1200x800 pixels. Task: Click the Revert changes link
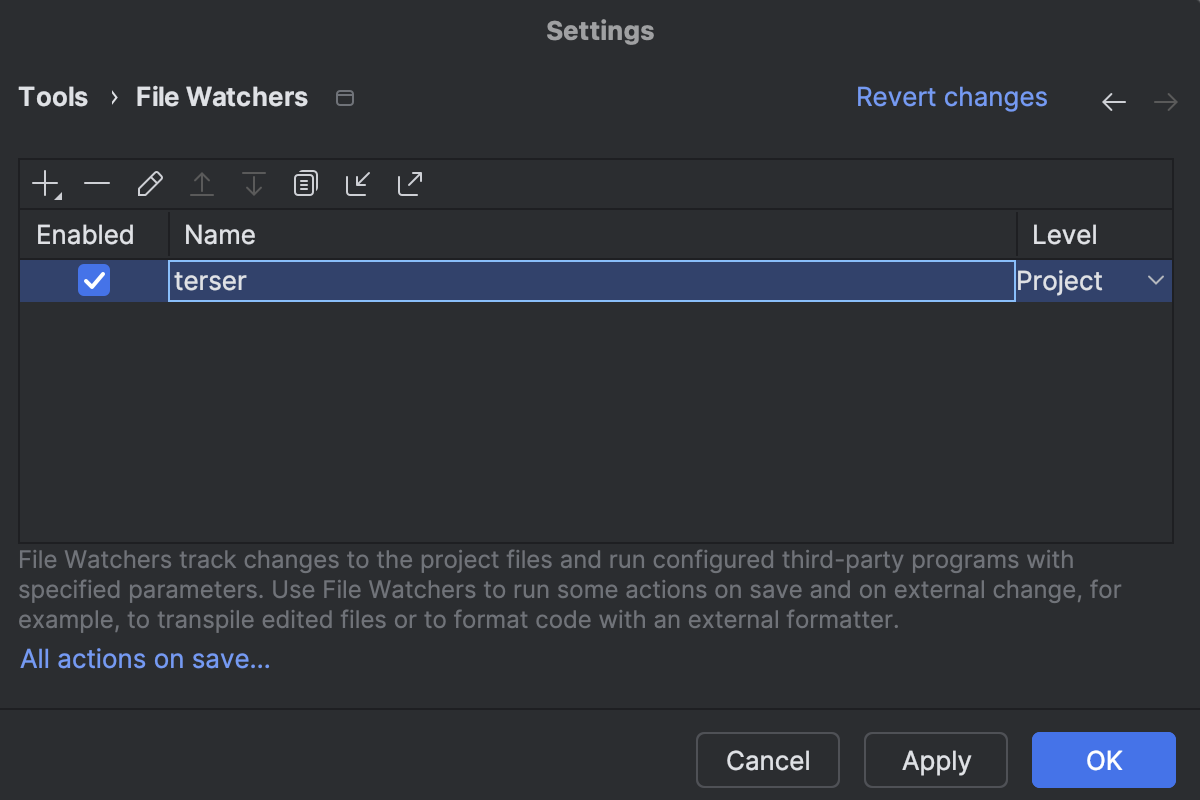[951, 97]
